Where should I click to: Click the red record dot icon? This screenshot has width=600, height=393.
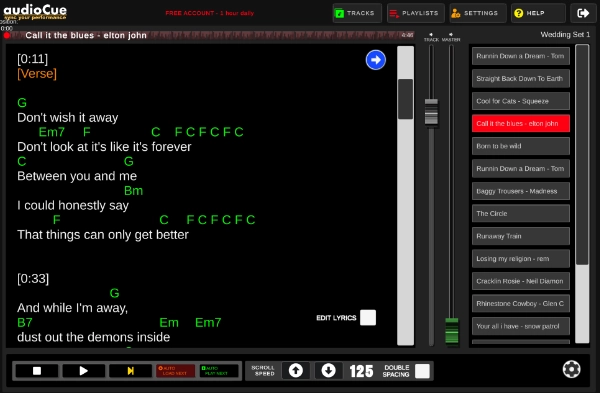tap(7, 36)
